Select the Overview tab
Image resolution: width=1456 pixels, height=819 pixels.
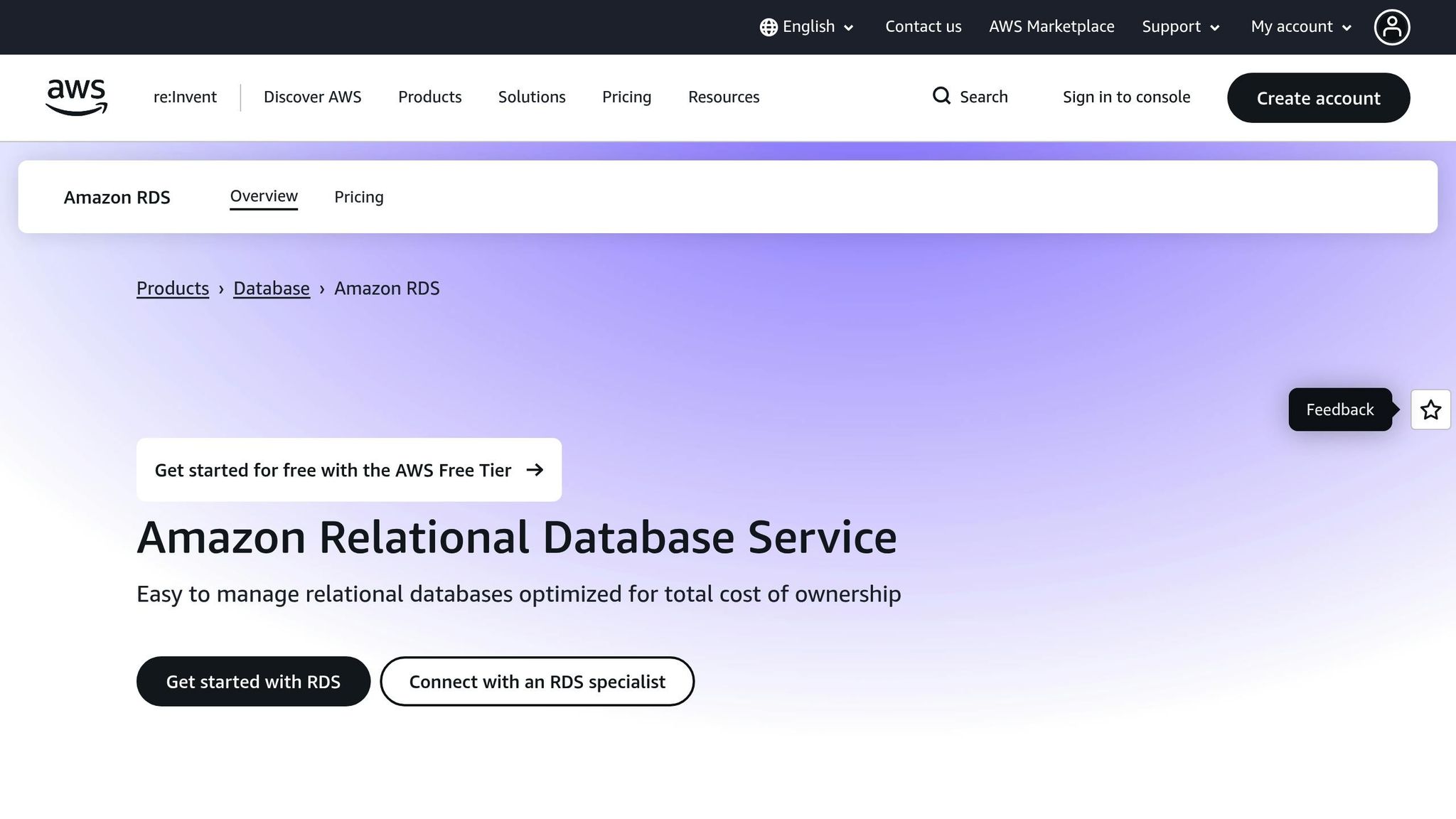coord(263,196)
